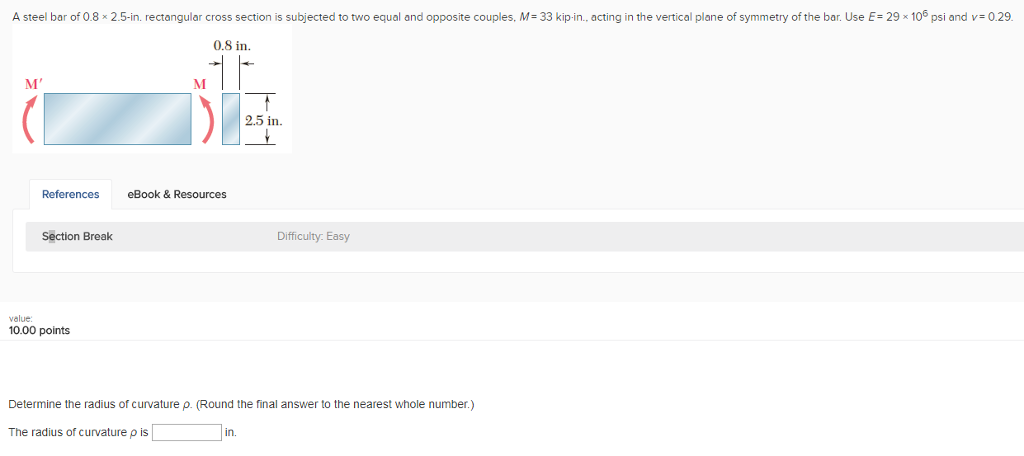This screenshot has height=456, width=1024.
Task: Click the narrow blue cross-section rectangle
Action: [x=231, y=119]
